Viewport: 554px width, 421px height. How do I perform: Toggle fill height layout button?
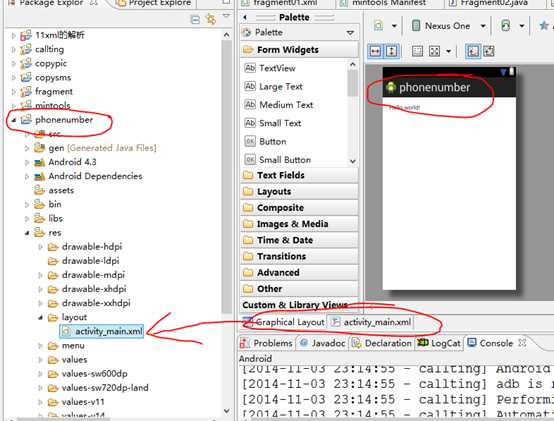point(391,52)
